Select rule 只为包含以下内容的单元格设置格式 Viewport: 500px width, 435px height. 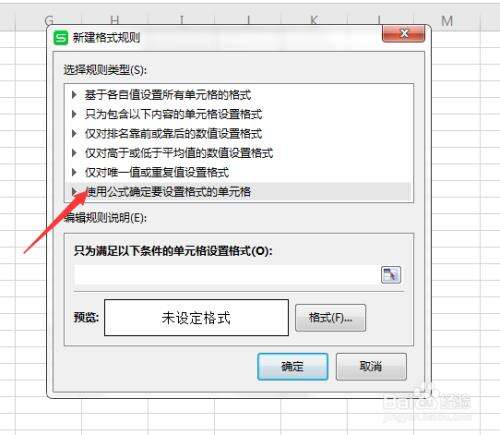(x=238, y=114)
